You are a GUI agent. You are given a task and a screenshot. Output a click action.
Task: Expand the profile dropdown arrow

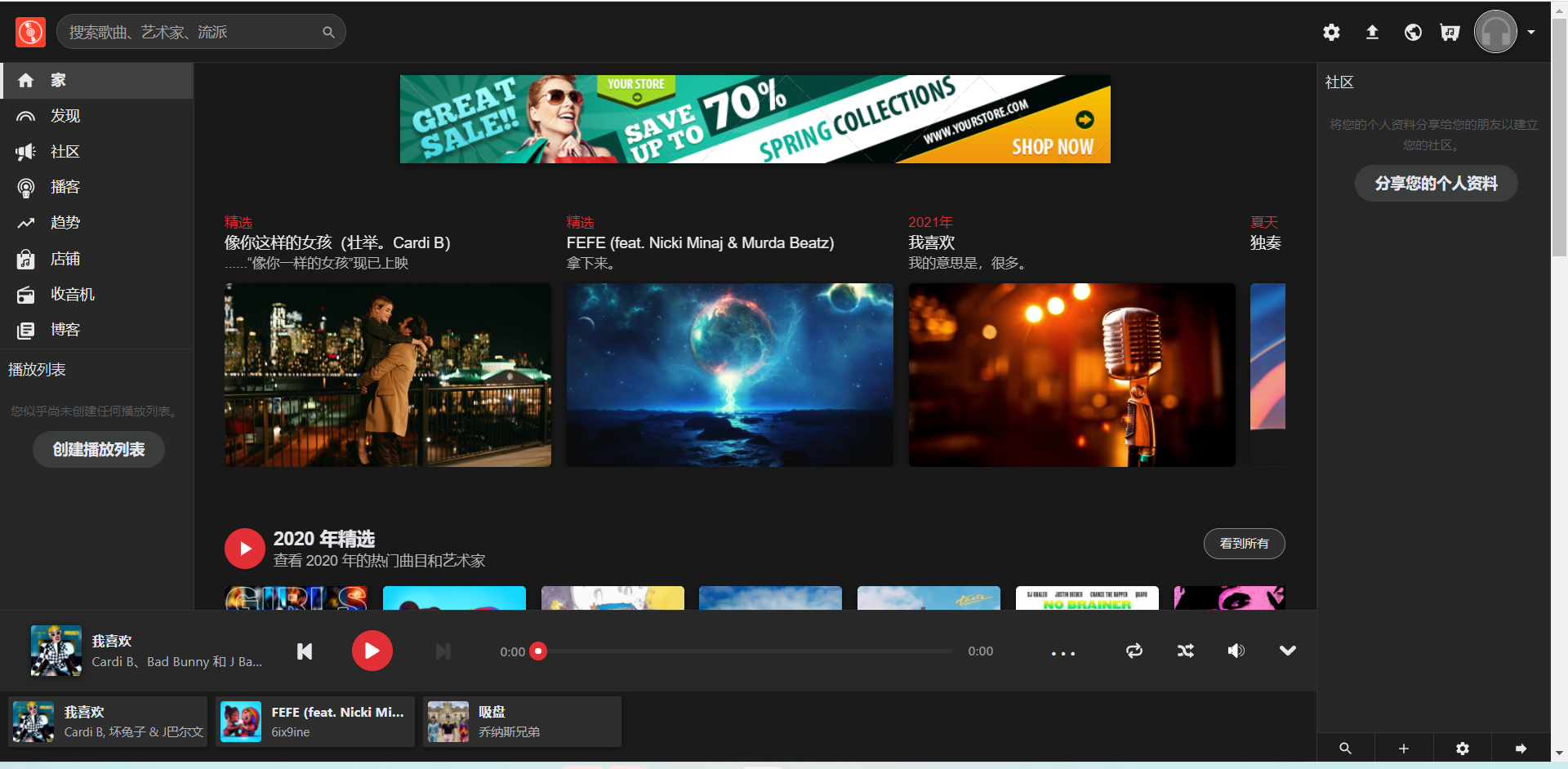click(1531, 32)
